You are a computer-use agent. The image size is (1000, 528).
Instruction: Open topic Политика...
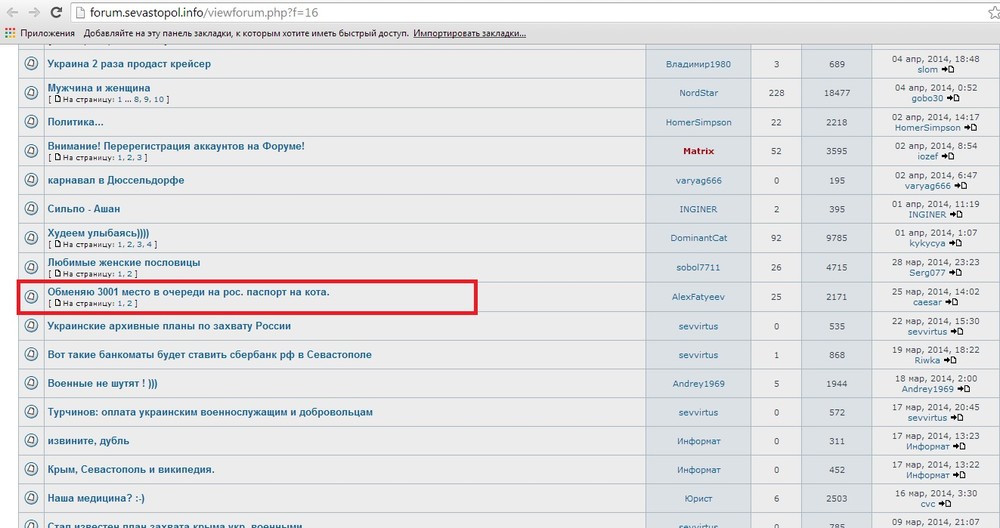(x=75, y=122)
